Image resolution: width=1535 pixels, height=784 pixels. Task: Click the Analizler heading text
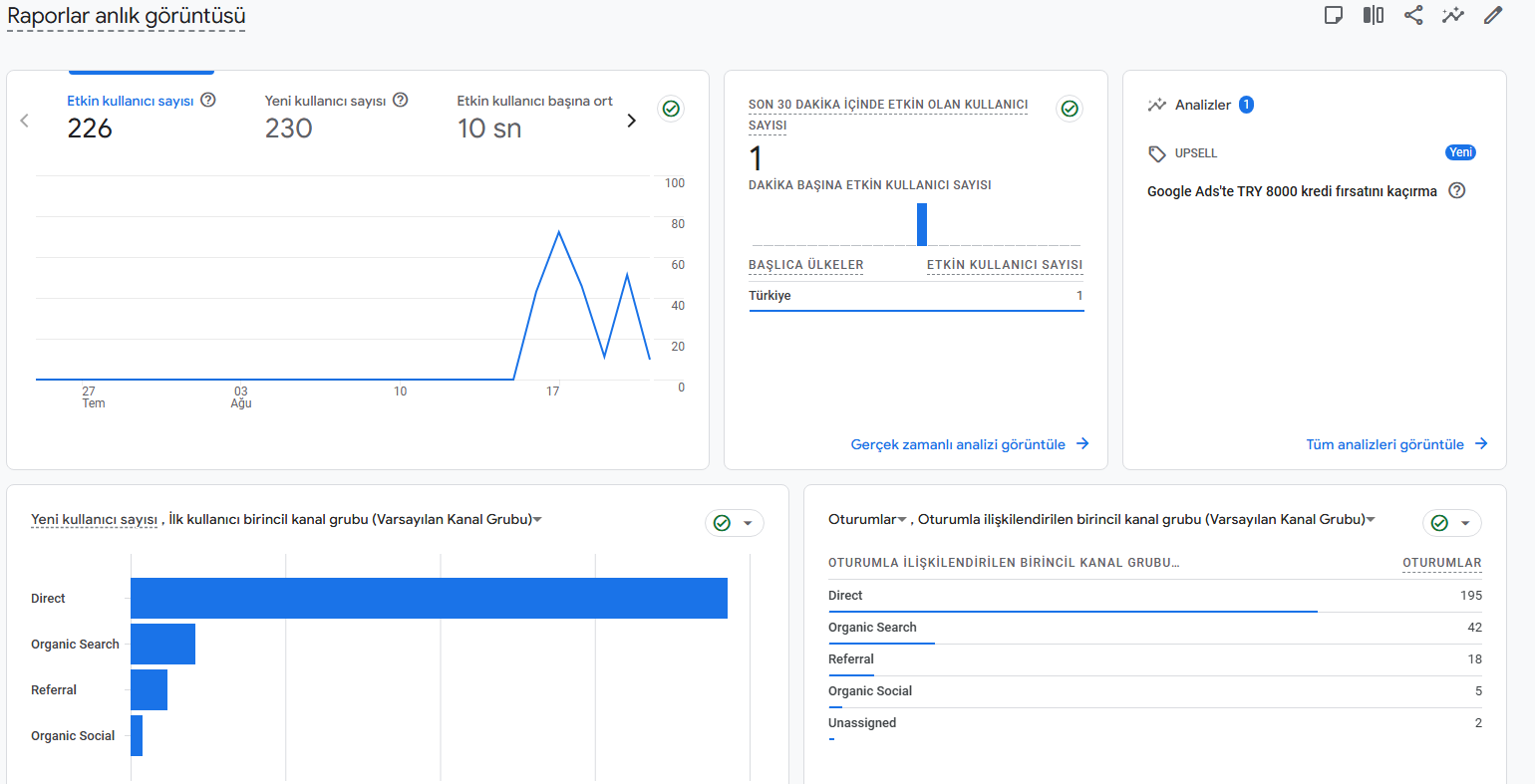(1203, 105)
